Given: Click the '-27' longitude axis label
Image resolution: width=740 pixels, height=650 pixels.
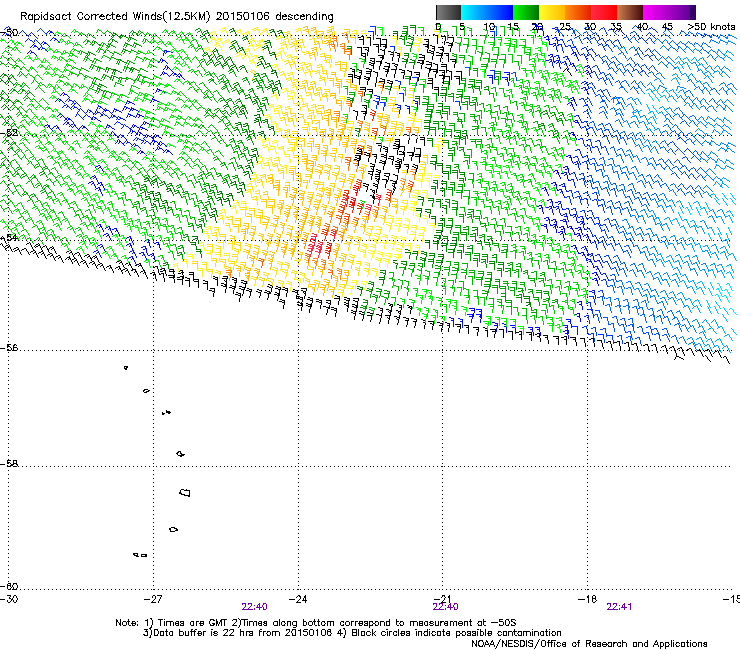Looking at the screenshot, I should 153,599.
